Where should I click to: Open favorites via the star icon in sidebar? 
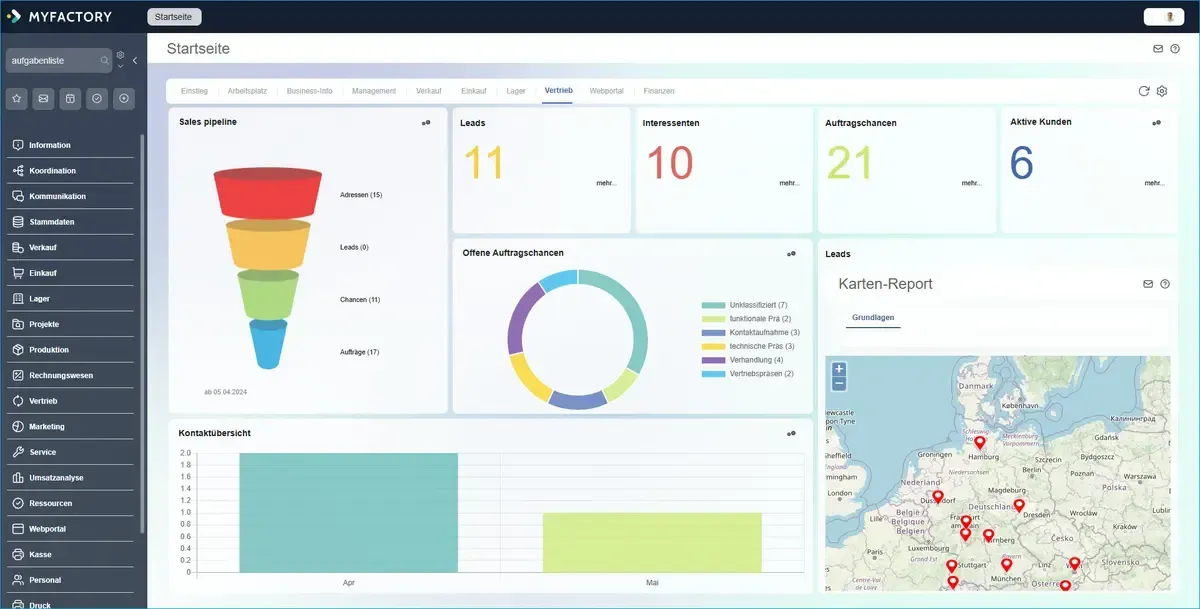[x=18, y=98]
